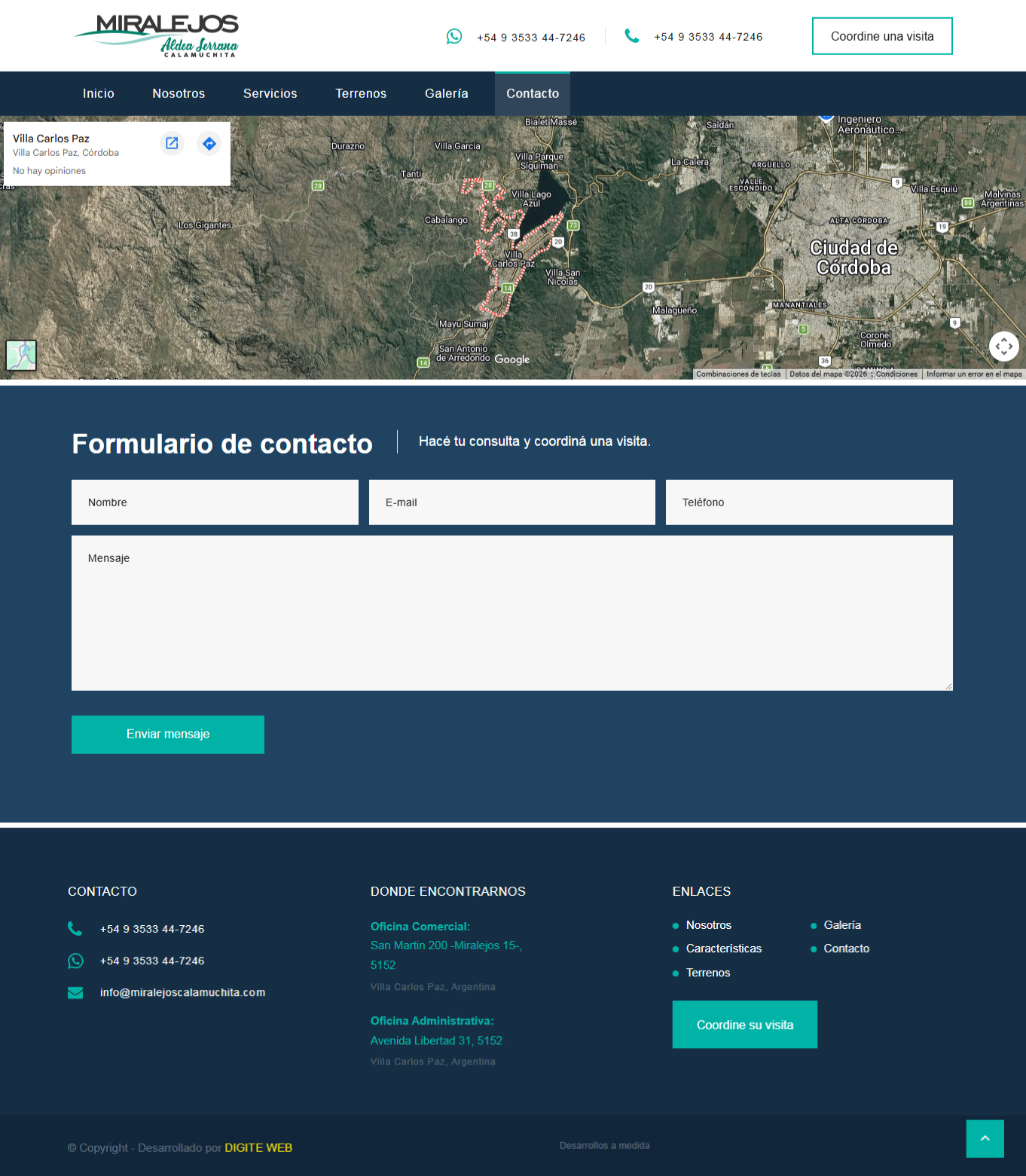This screenshot has width=1026, height=1176.
Task: Click the WhatsApp icon in header
Action: (454, 36)
